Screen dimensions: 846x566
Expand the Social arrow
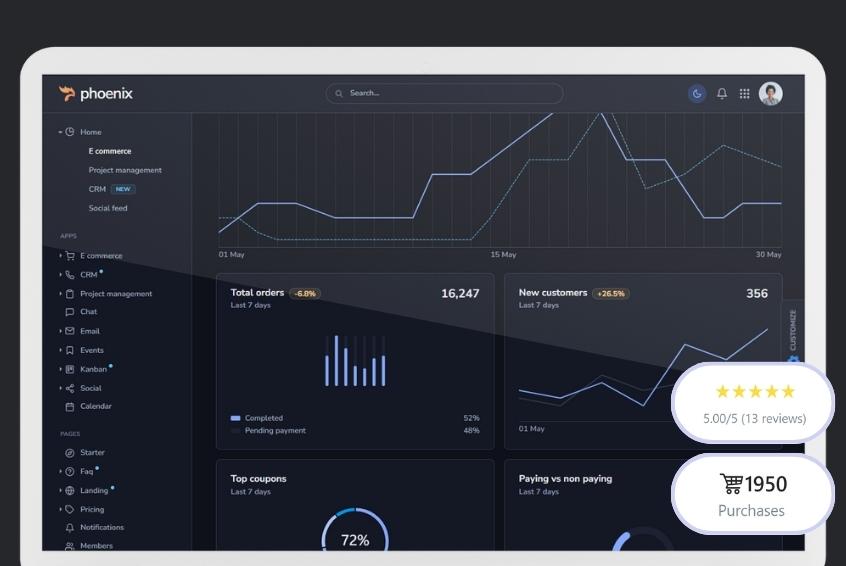point(60,388)
